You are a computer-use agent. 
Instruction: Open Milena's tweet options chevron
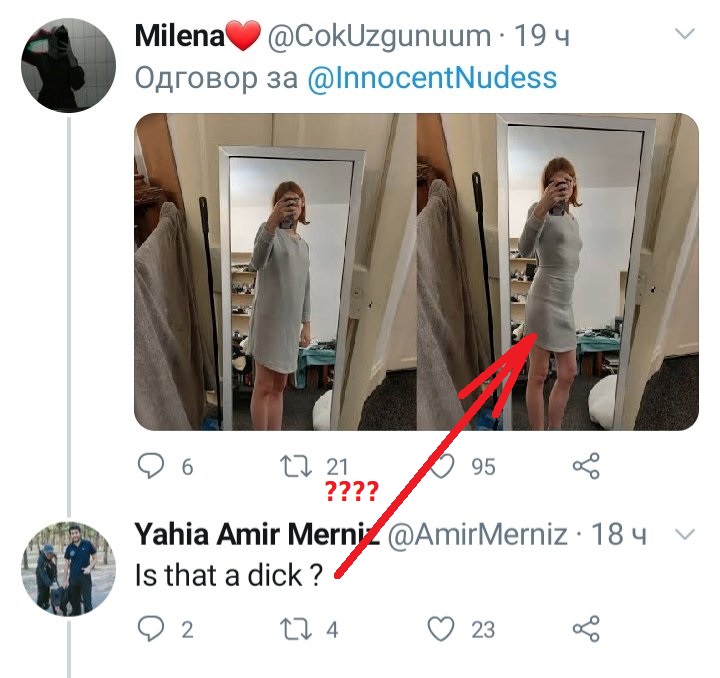pyautogui.click(x=685, y=35)
